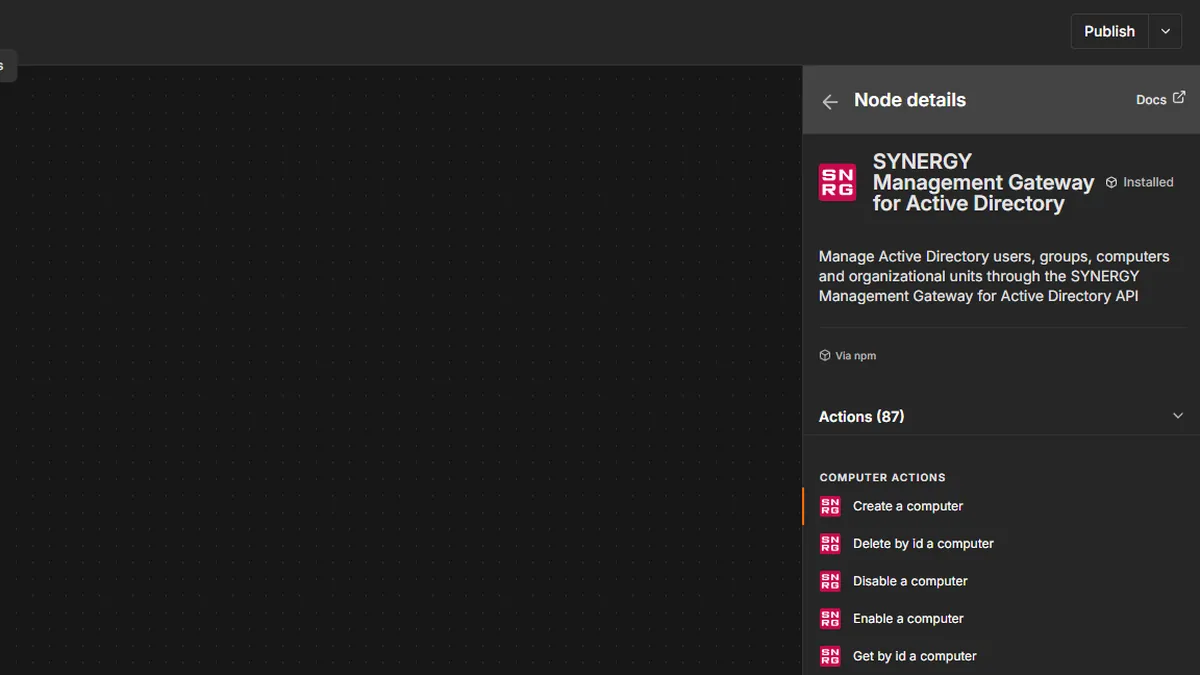
Task: Click the SNRG icon beside Disable a computer
Action: (x=830, y=581)
